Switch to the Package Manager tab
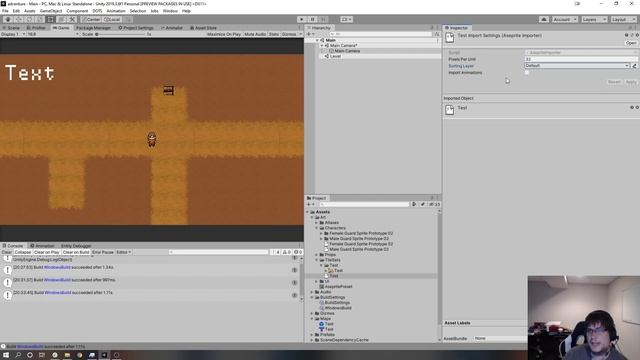Screen dimensions: 640x360 click(93, 28)
